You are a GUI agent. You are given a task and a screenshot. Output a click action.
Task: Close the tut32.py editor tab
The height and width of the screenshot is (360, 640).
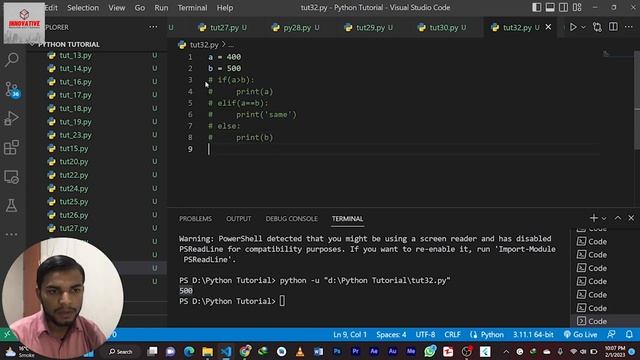point(549,27)
